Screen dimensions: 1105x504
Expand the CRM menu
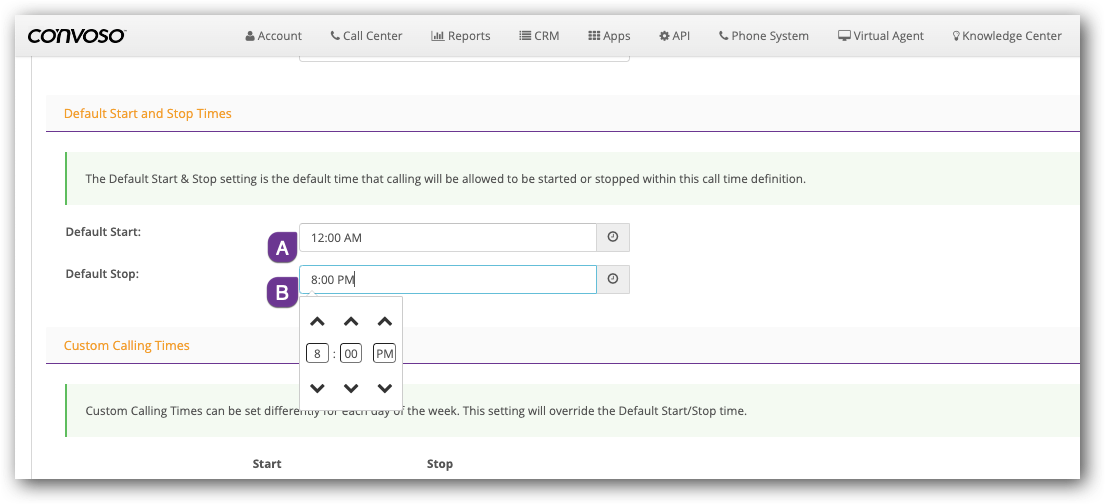pyautogui.click(x=539, y=36)
